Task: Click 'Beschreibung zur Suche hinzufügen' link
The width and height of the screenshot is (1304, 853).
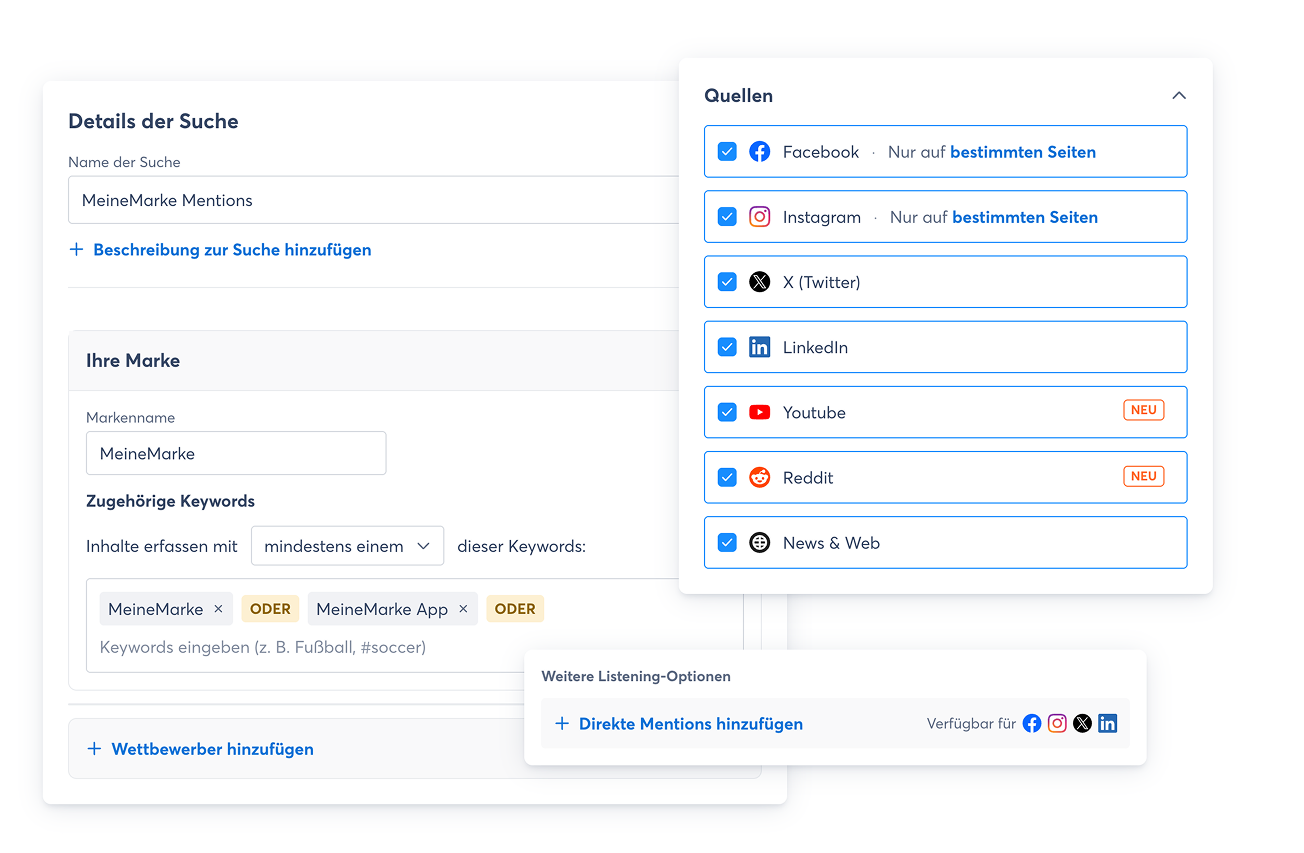Action: coord(232,250)
